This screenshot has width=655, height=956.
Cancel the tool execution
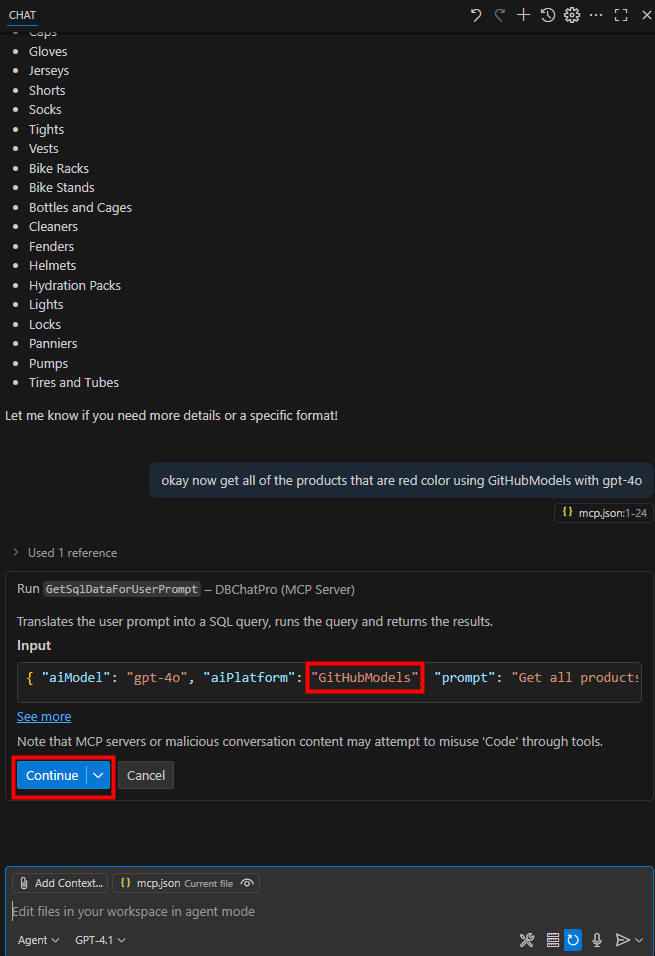coord(146,776)
